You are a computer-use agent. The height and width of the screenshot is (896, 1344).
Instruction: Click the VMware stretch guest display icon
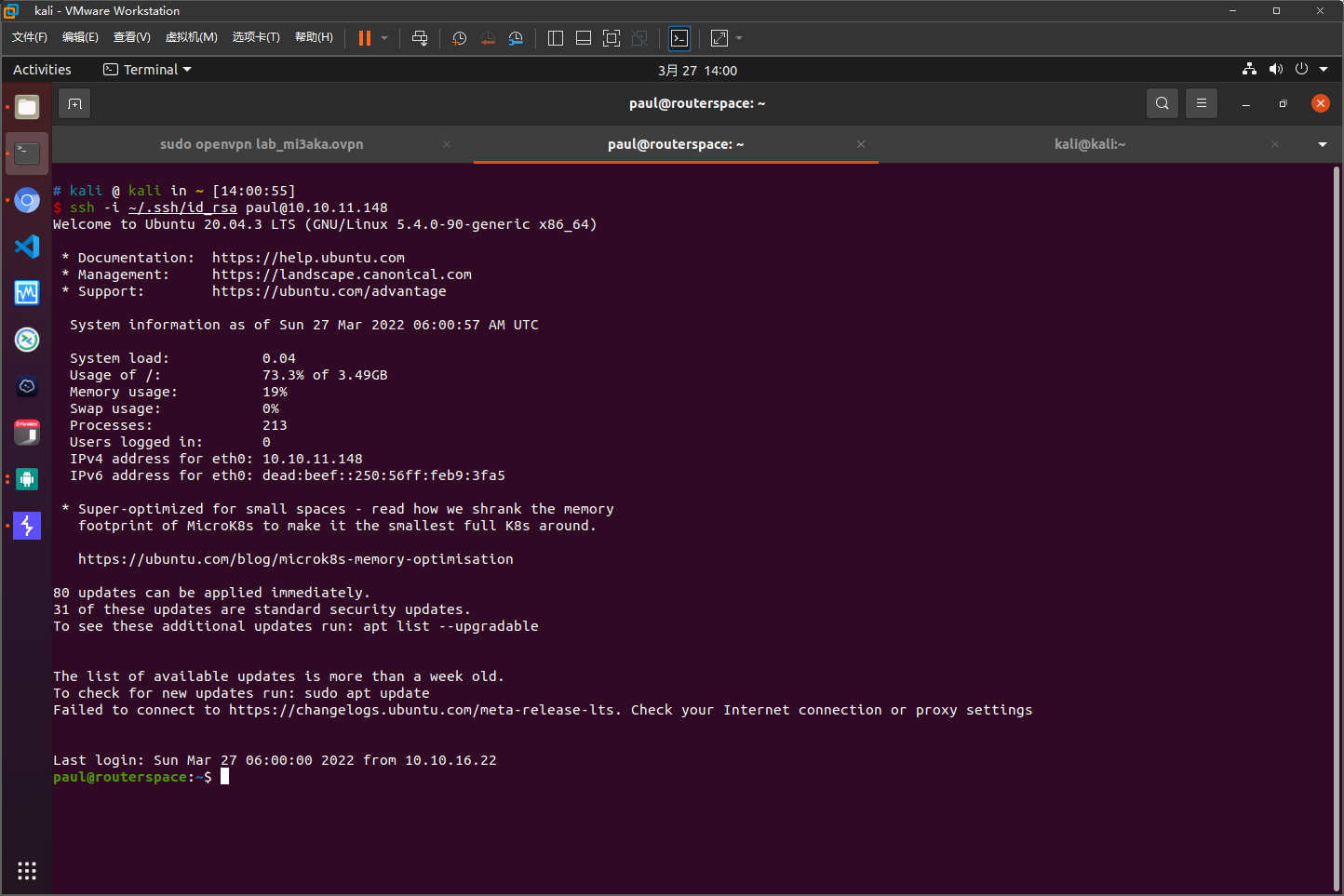(x=719, y=38)
